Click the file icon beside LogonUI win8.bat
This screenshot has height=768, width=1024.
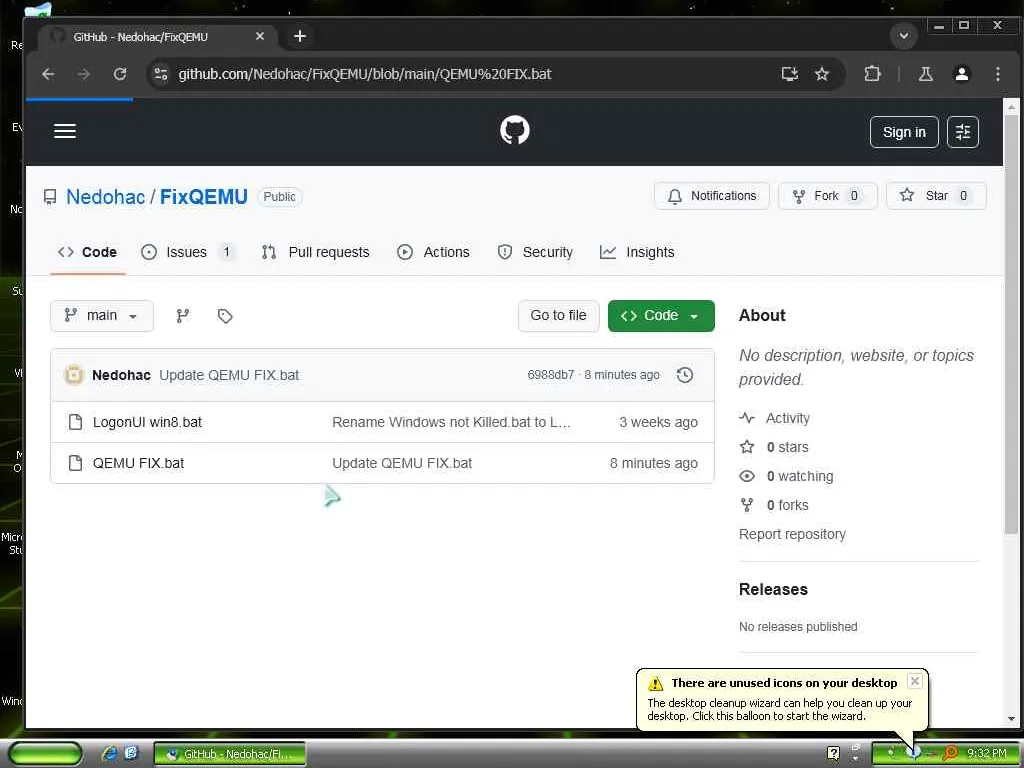point(75,422)
